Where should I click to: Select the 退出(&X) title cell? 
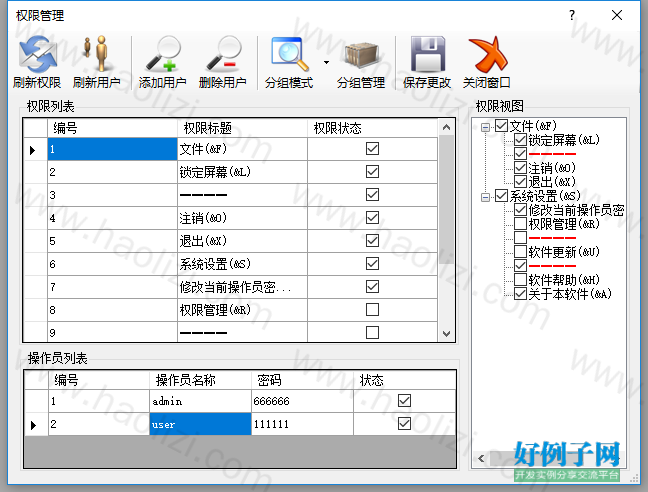pyautogui.click(x=242, y=241)
